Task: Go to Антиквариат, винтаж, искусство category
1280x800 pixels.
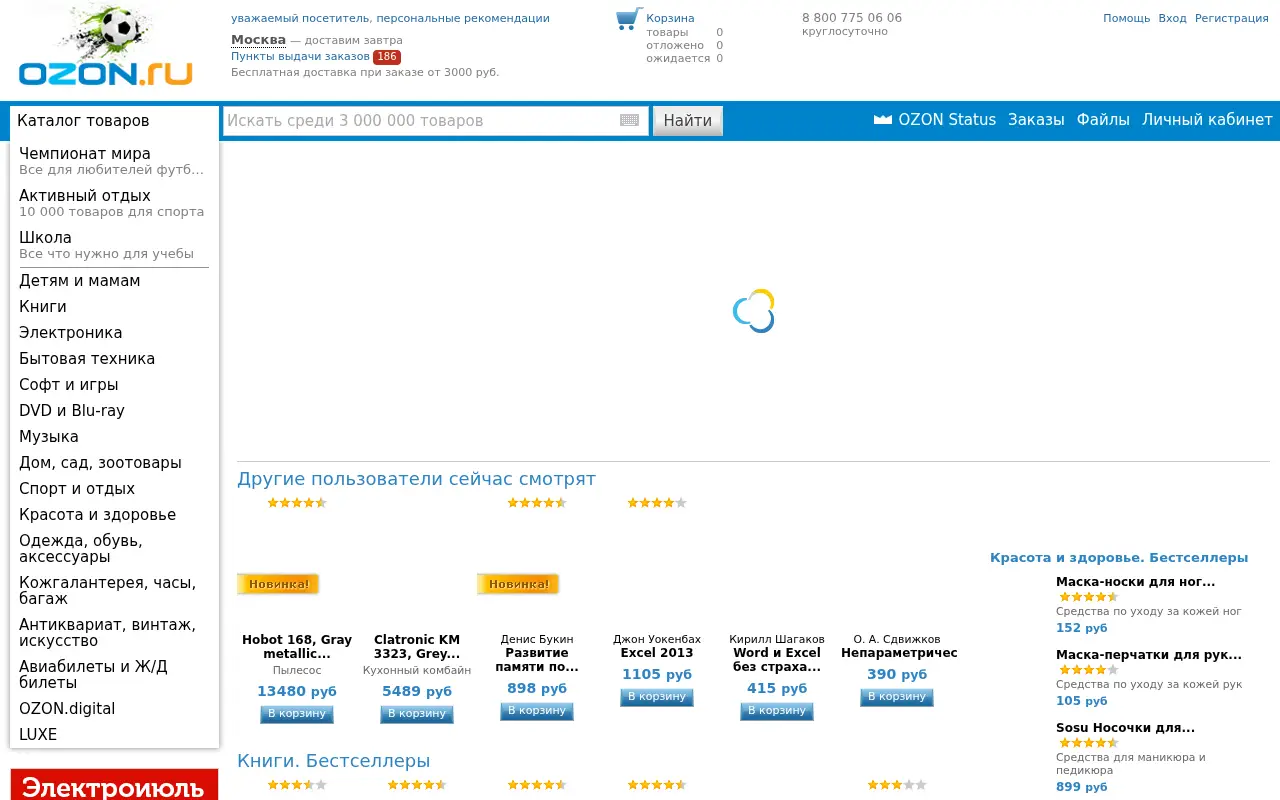Action: pos(108,633)
